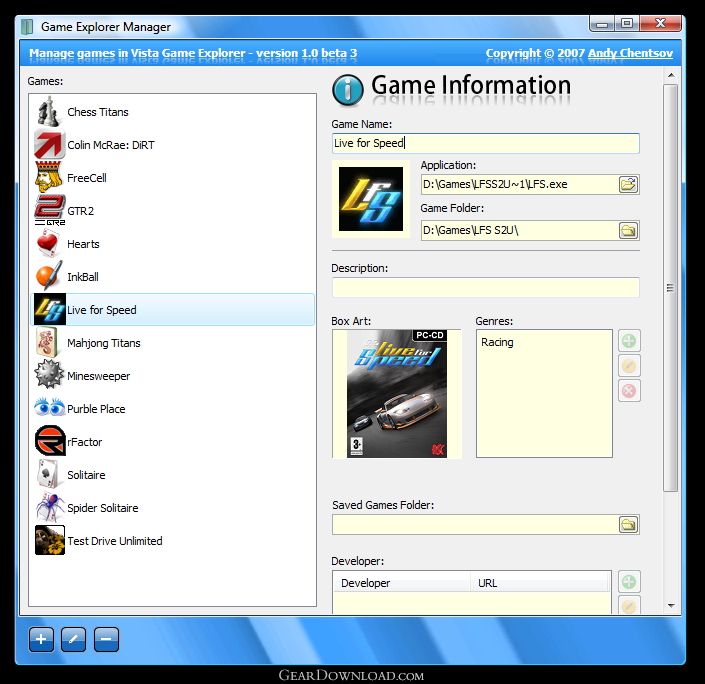Click the GTR2 game icon
This screenshot has width=705, height=684.
[x=49, y=210]
